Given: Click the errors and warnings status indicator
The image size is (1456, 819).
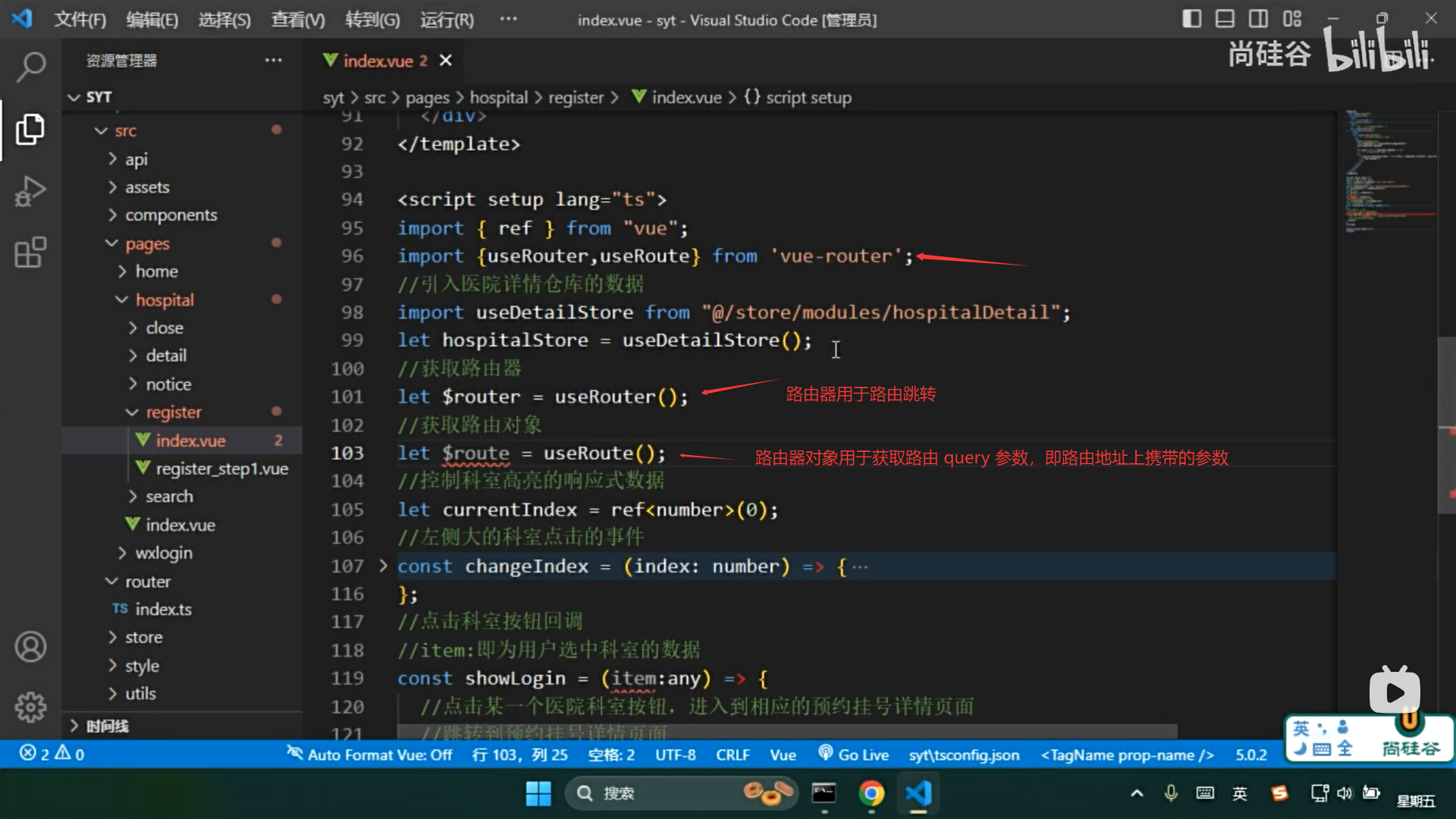Looking at the screenshot, I should coord(52,754).
